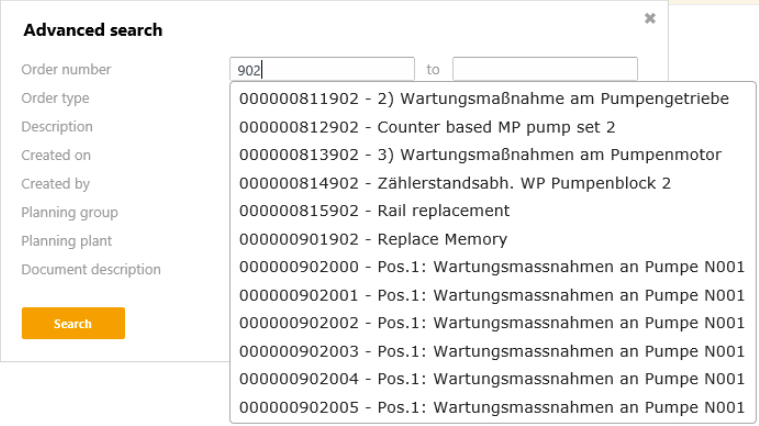Choose order 000000902002 suggestion
Image resolution: width=759 pixels, height=426 pixels.
point(492,323)
